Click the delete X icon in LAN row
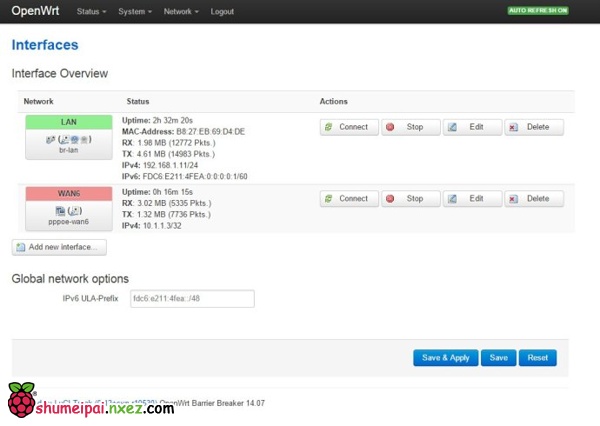The image size is (600, 426). (x=514, y=127)
